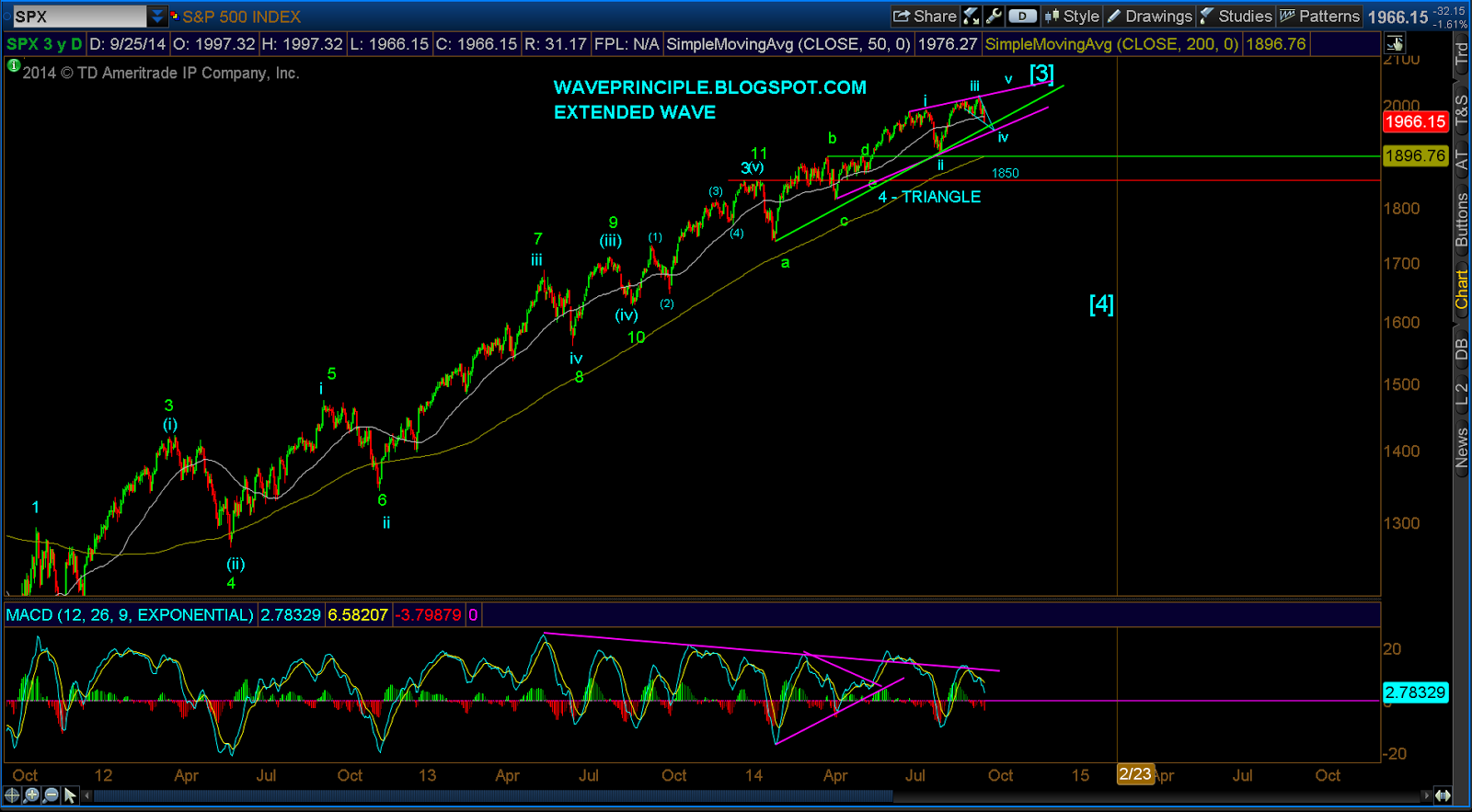The width and height of the screenshot is (1472, 812).
Task: Zoom in with the magnifier plus
Action: coord(31,795)
